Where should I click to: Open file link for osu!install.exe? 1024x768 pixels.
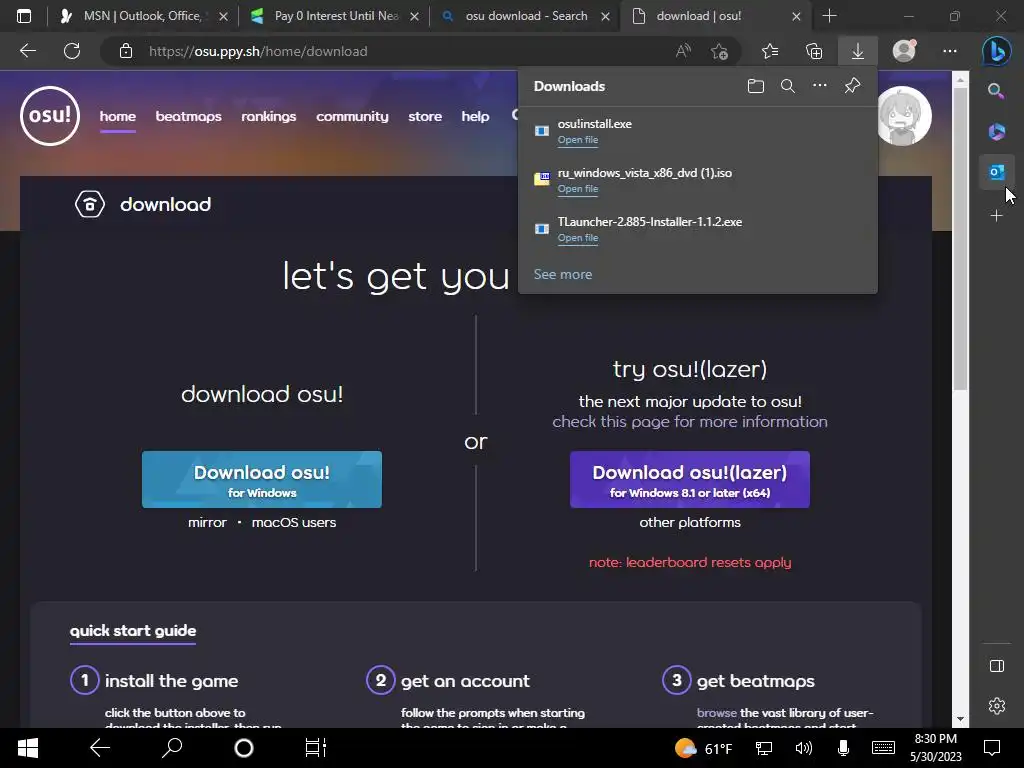(577, 140)
